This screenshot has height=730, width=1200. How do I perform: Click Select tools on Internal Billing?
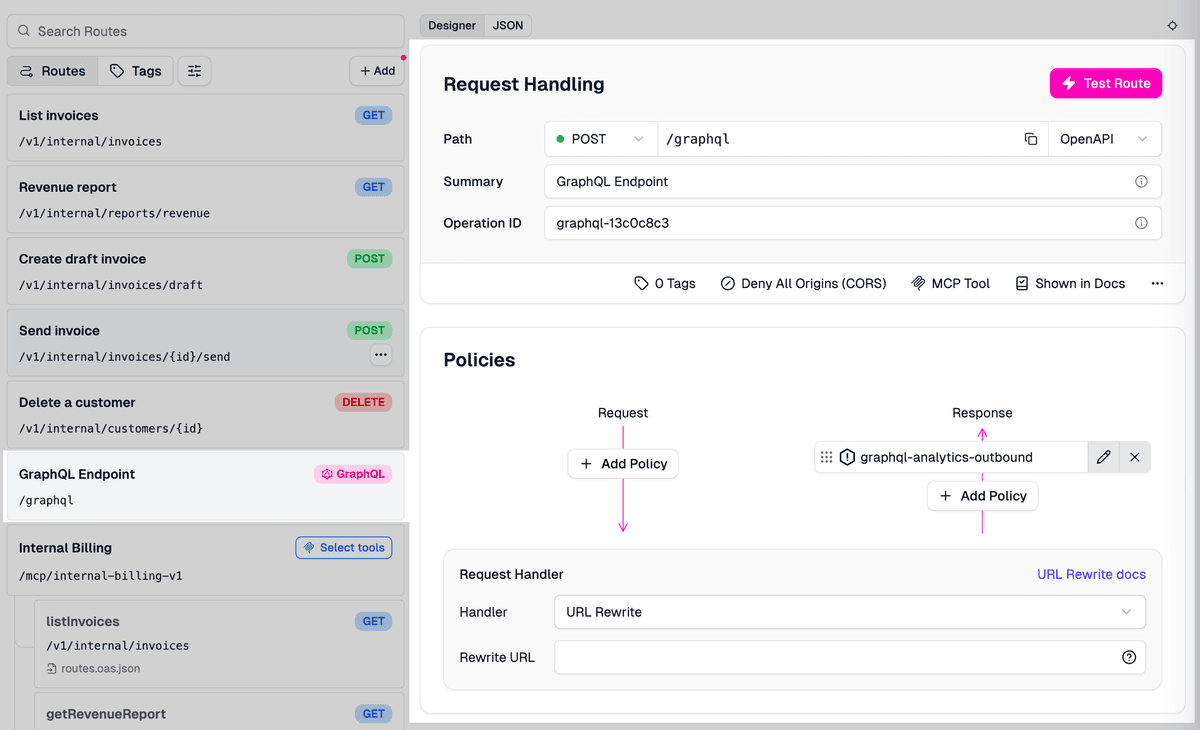pos(344,548)
